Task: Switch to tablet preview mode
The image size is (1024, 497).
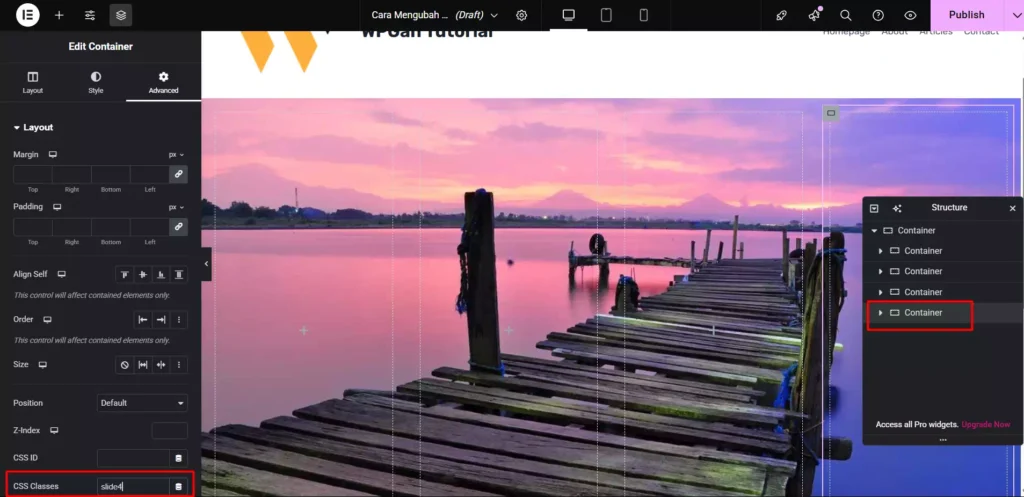Action: coord(606,15)
